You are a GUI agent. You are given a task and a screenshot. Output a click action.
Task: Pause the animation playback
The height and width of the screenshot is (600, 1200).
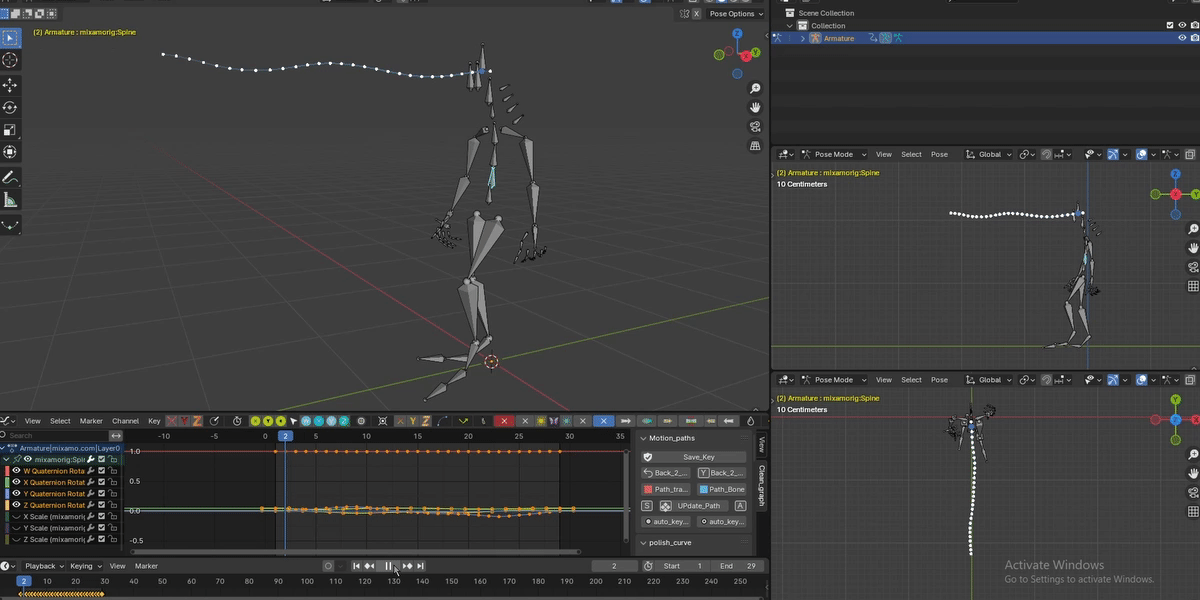tap(387, 565)
